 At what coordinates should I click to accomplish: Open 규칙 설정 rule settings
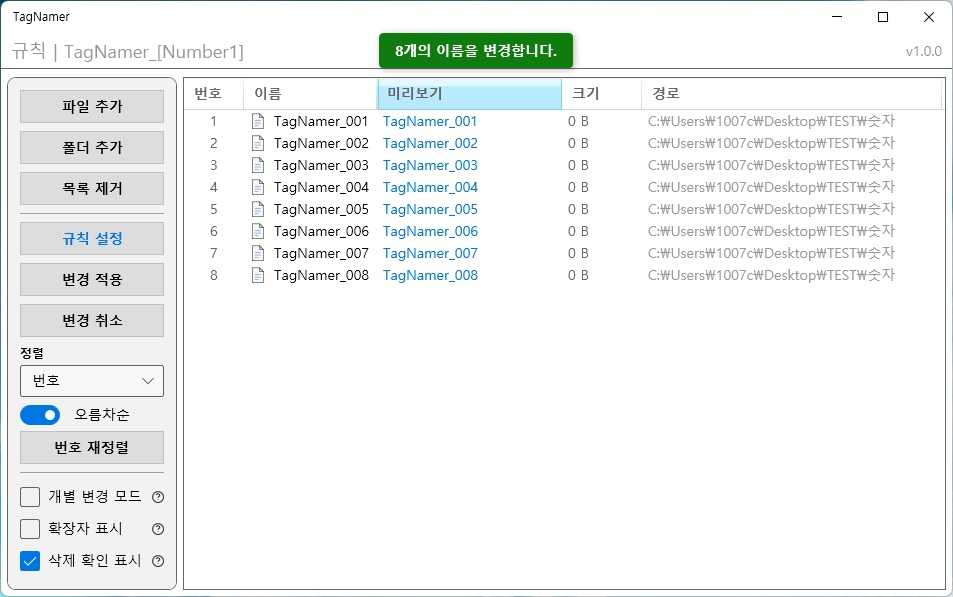pyautogui.click(x=92, y=238)
